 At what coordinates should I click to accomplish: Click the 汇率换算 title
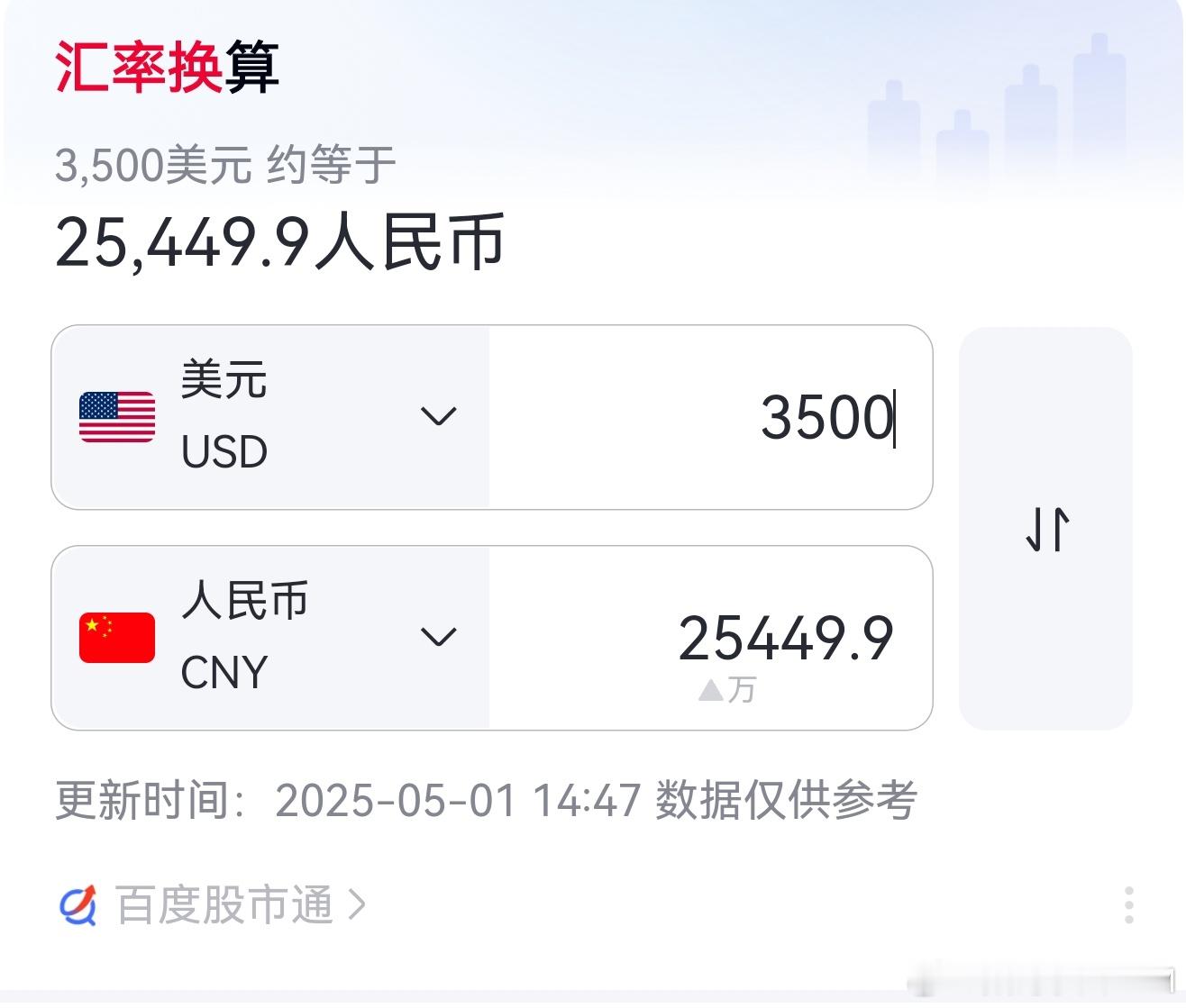(x=168, y=68)
